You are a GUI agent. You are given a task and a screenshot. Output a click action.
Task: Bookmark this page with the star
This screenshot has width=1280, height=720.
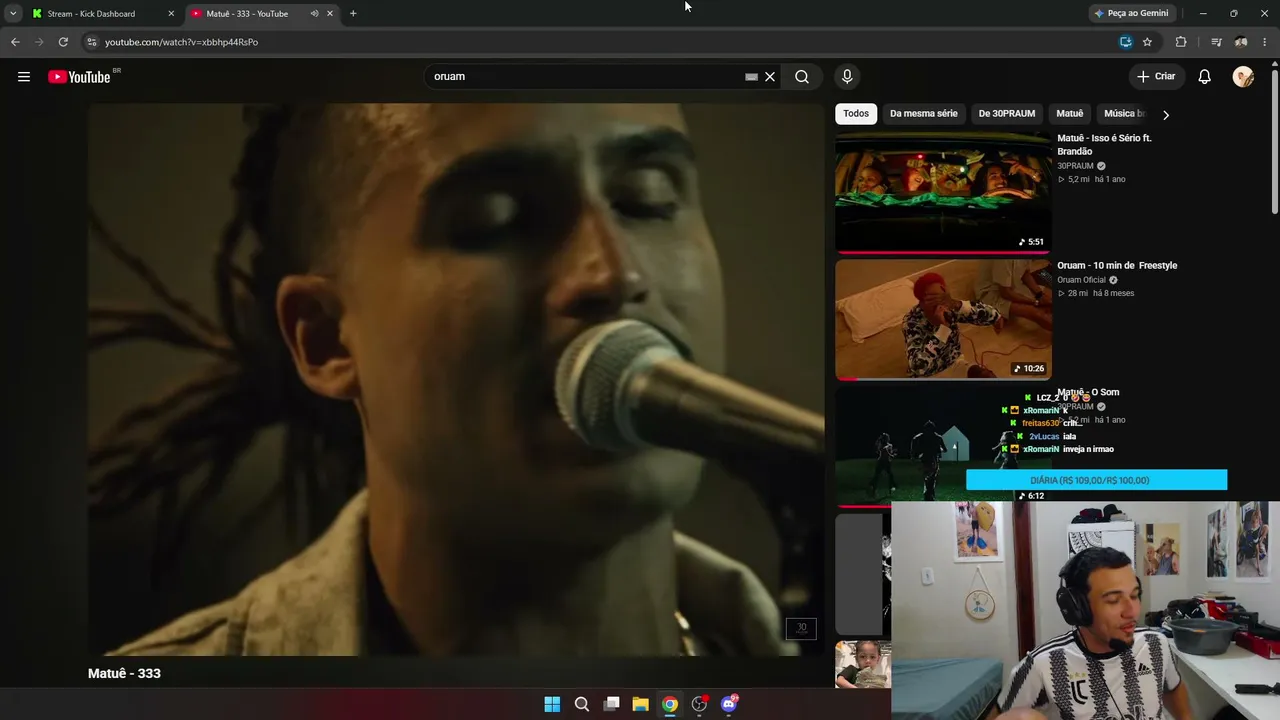[1147, 42]
